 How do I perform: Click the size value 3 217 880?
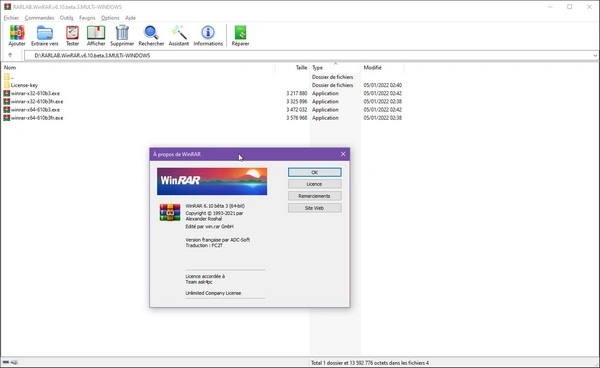(297, 93)
